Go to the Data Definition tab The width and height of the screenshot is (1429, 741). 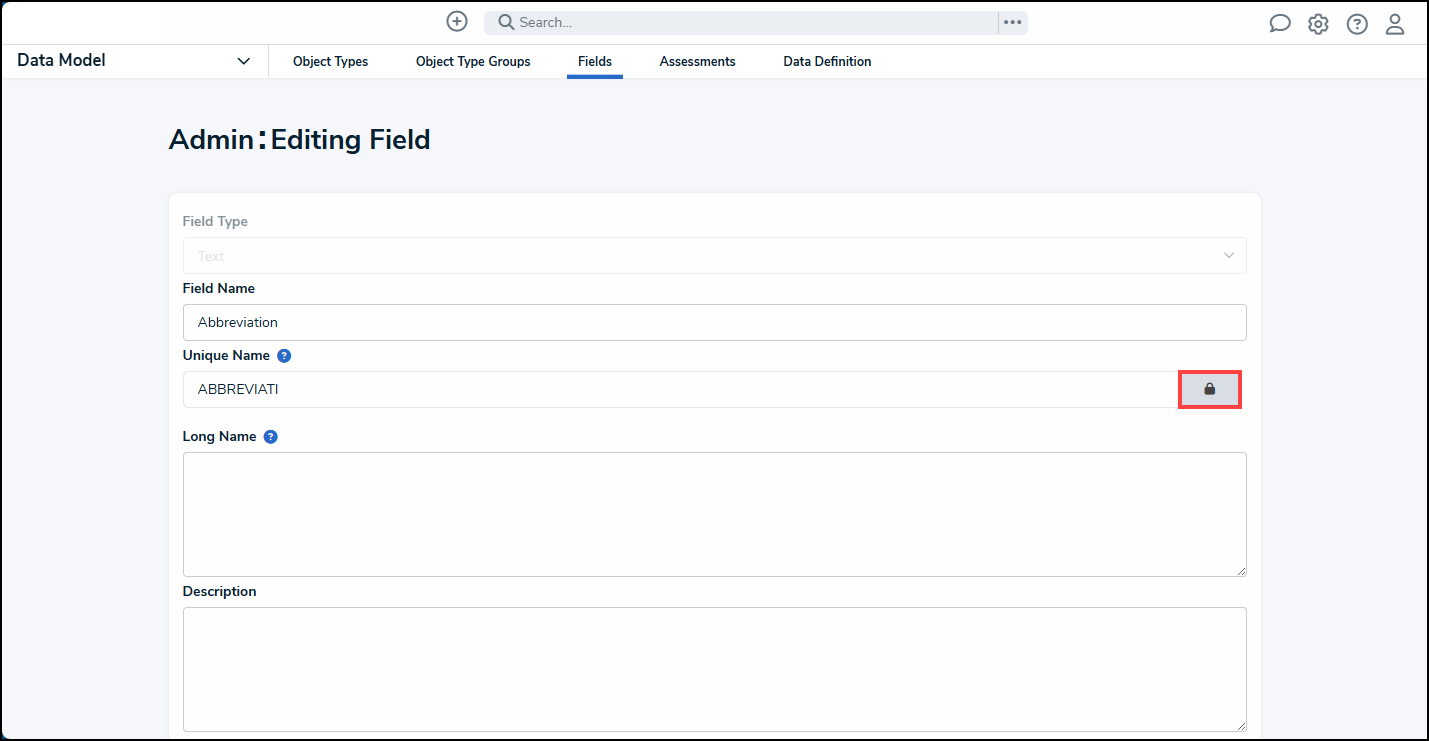pos(827,62)
